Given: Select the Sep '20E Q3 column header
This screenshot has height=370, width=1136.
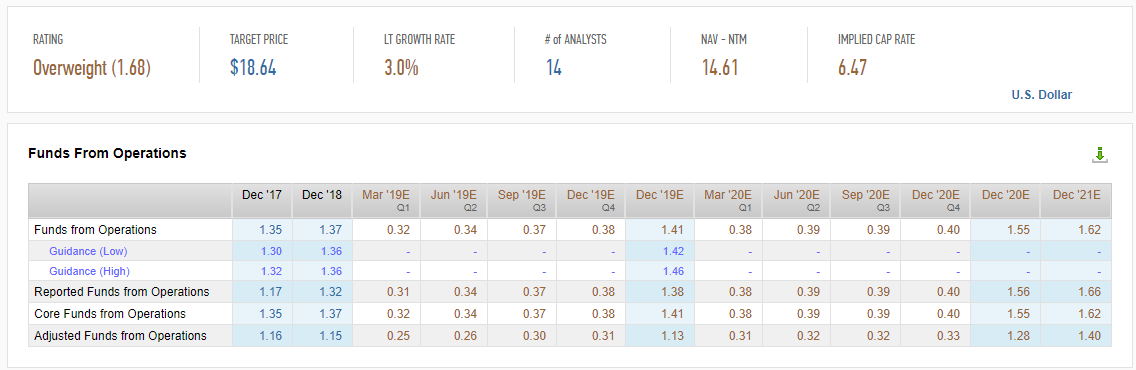Looking at the screenshot, I should coord(865,201).
